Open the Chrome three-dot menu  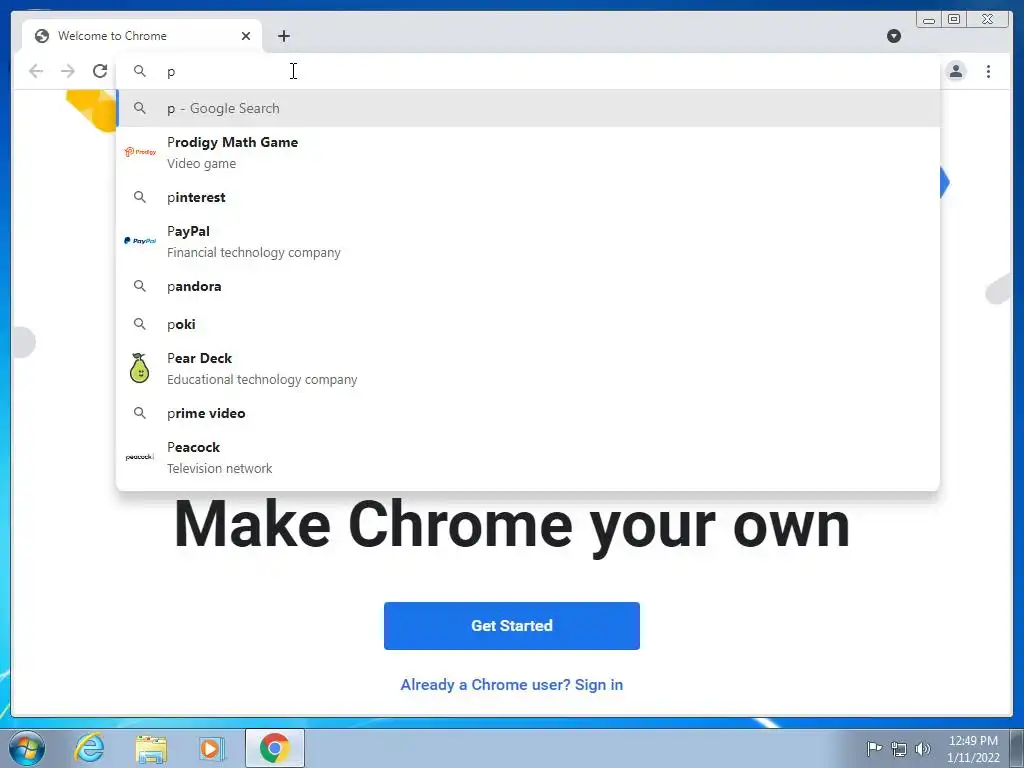pos(988,71)
